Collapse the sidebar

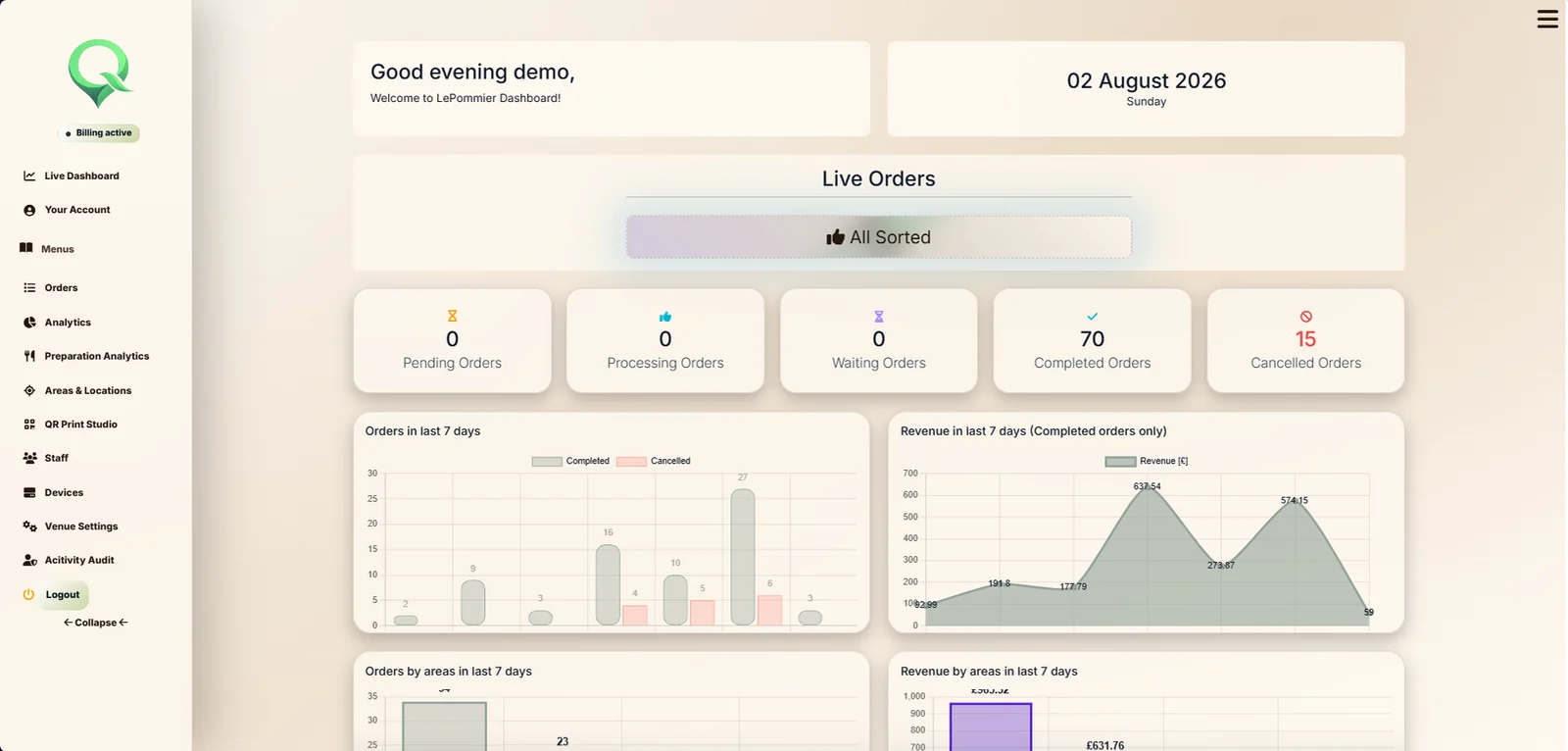[96, 623]
